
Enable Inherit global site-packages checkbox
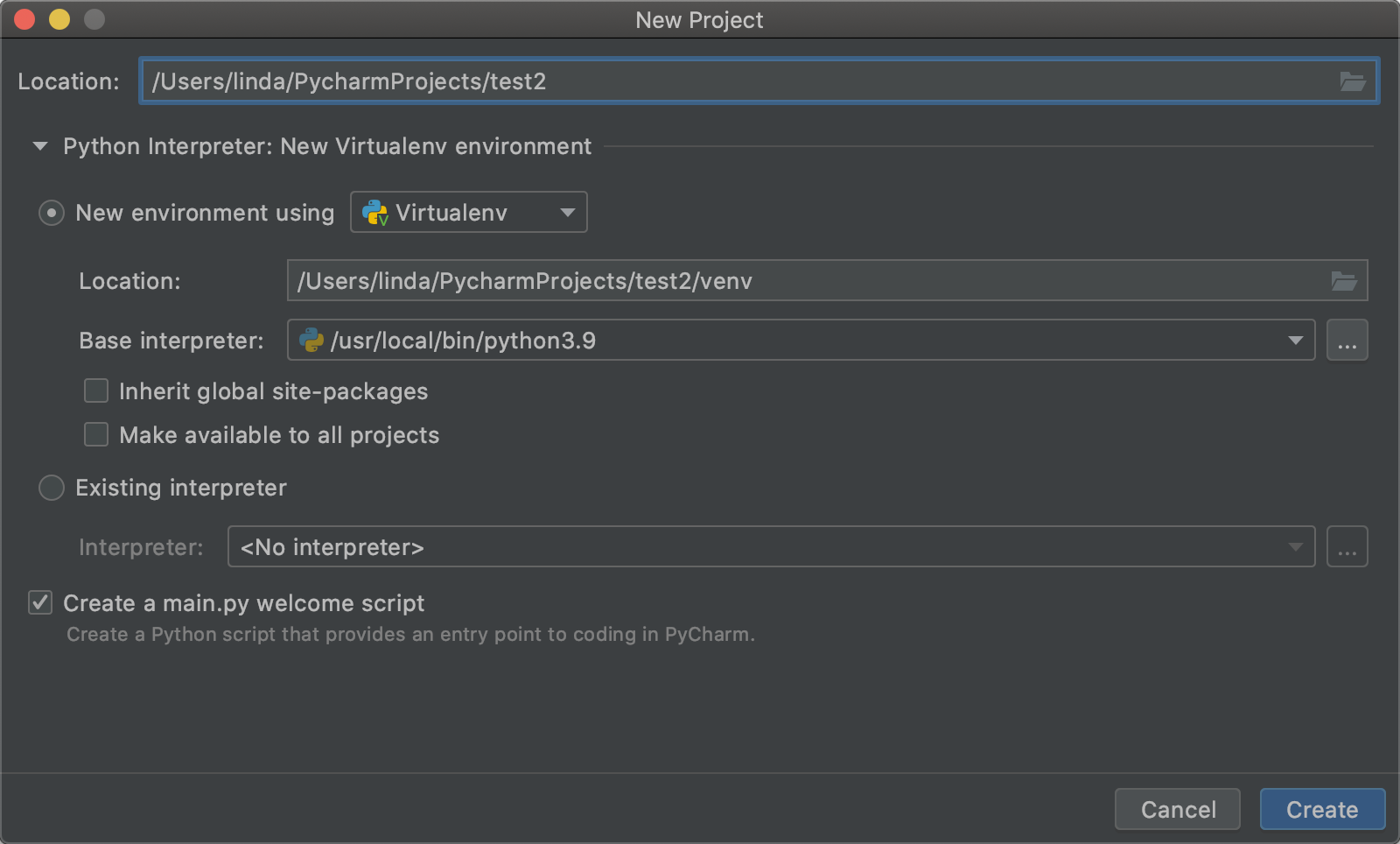point(96,391)
